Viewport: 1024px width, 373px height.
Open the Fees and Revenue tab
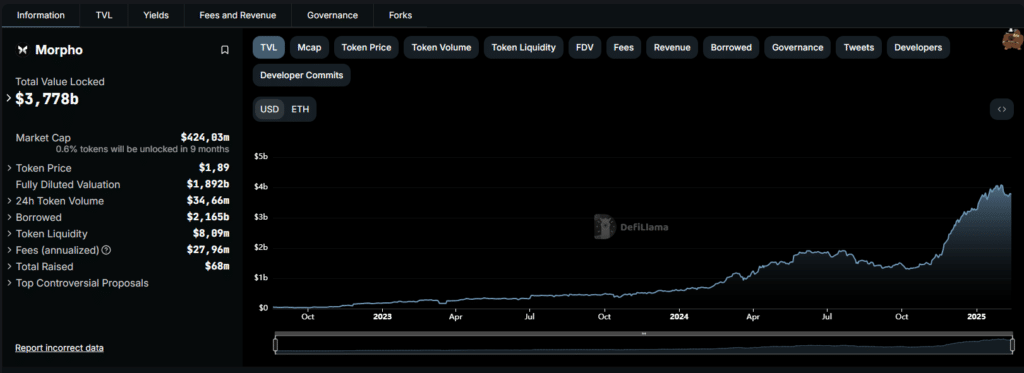238,15
